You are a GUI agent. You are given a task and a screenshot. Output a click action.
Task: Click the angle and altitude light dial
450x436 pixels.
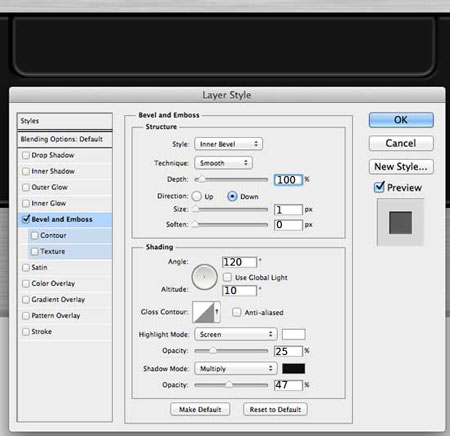click(x=204, y=277)
